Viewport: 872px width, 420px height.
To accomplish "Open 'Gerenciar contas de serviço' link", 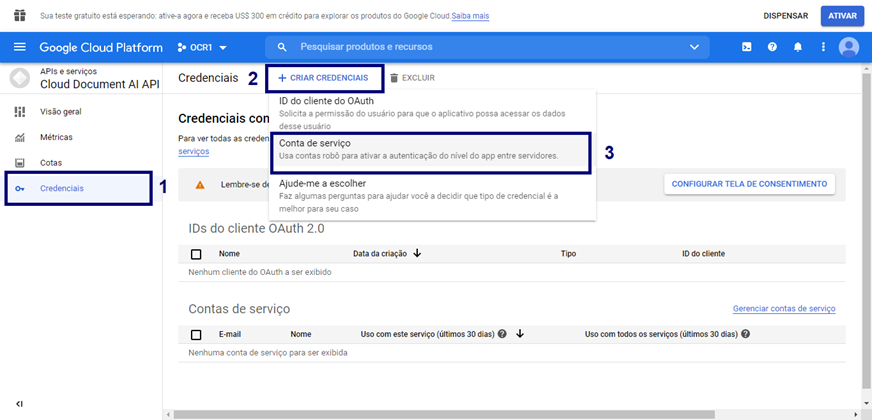I will tap(784, 309).
